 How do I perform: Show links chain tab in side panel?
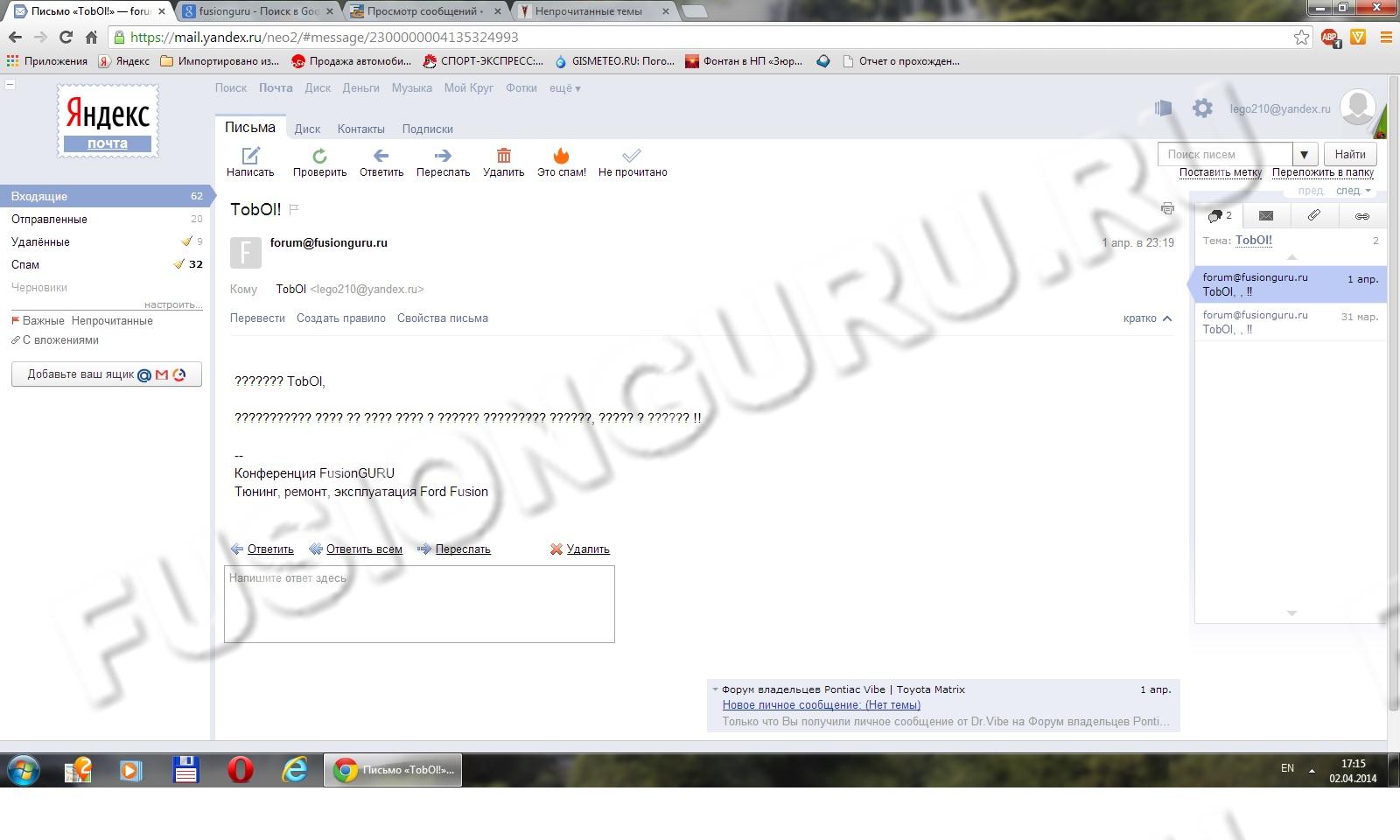click(1362, 215)
